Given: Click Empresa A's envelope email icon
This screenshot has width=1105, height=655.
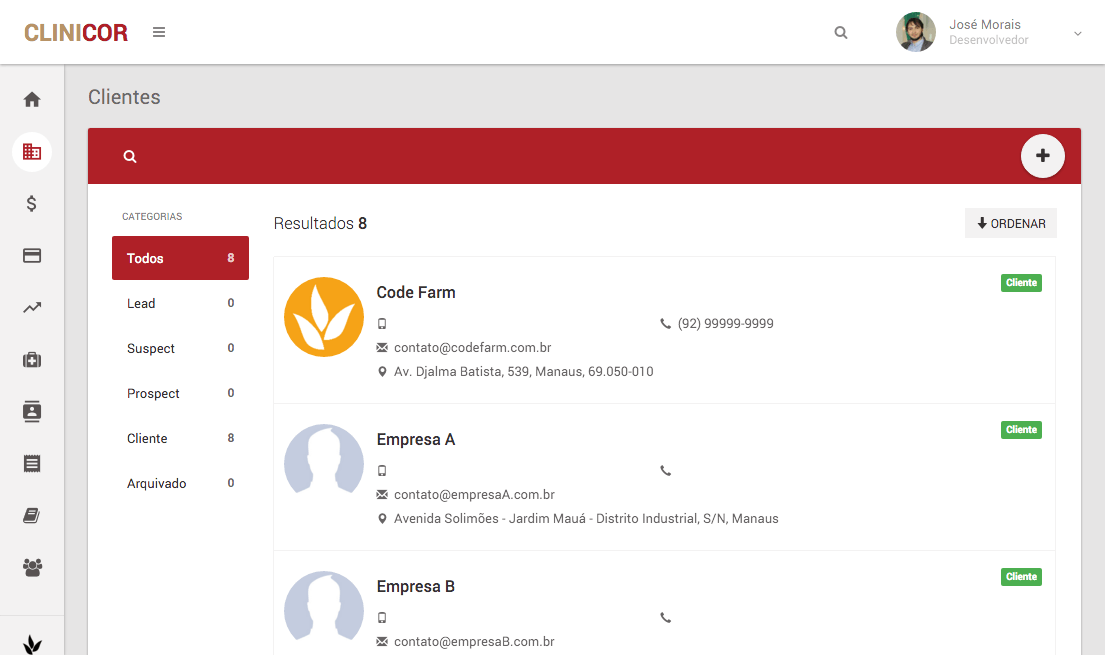Looking at the screenshot, I should (x=382, y=495).
